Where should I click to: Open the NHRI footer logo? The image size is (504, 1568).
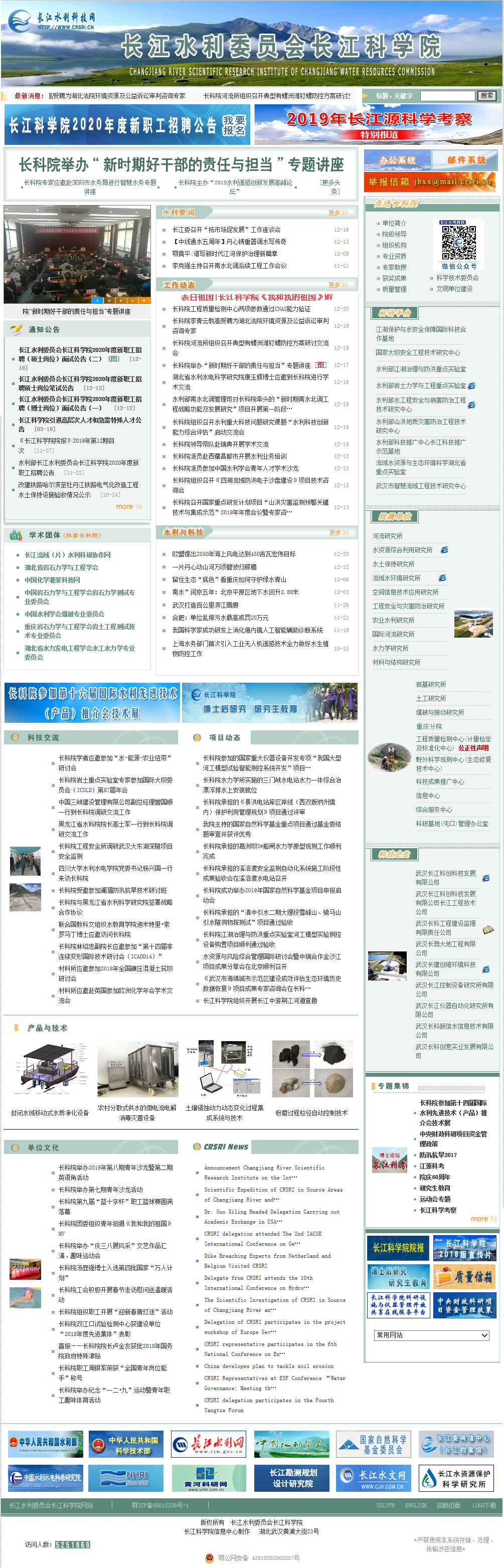[126, 1477]
